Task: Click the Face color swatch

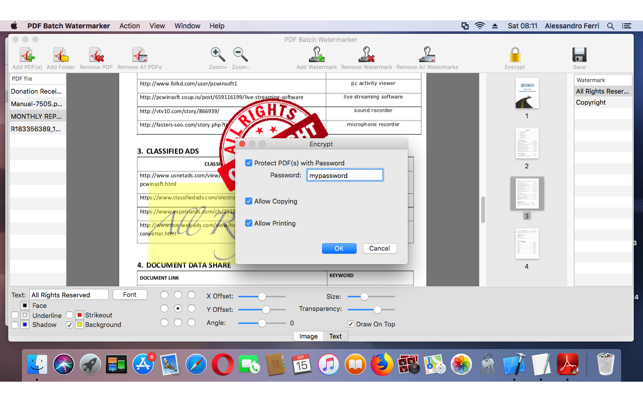Action: click(25, 306)
